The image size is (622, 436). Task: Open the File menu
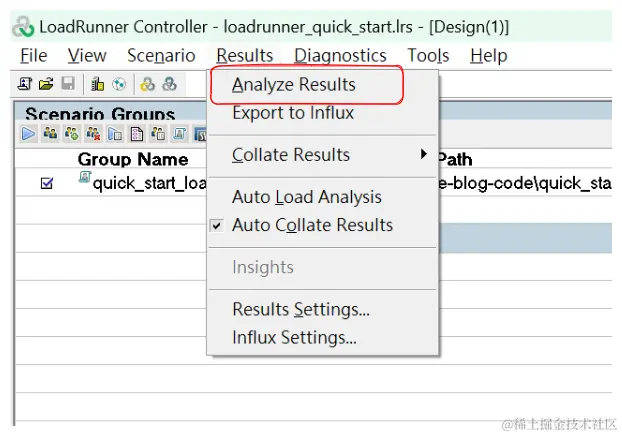pyautogui.click(x=34, y=56)
